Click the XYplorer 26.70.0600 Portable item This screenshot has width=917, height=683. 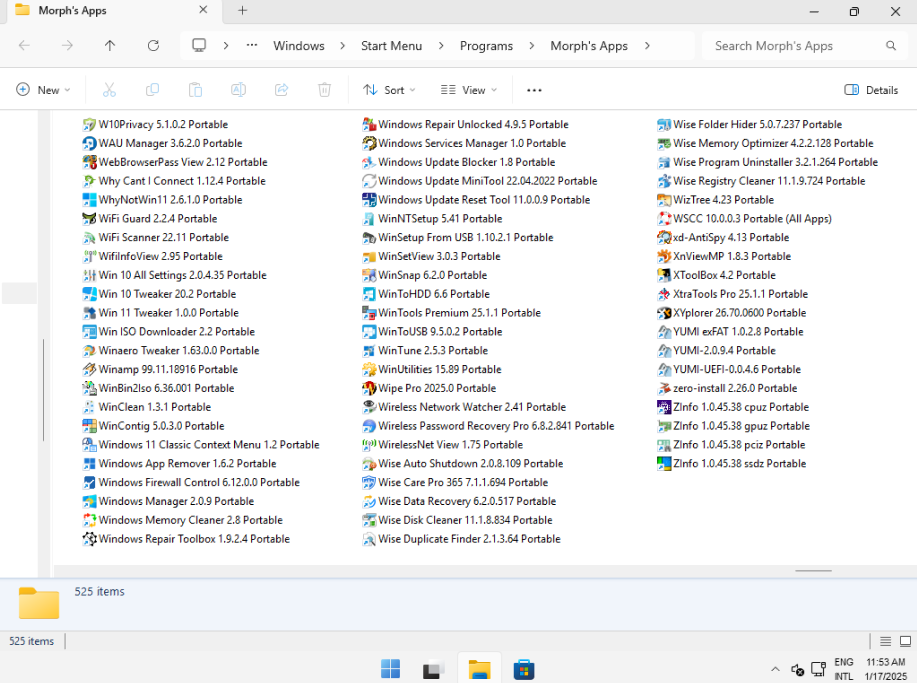point(738,313)
